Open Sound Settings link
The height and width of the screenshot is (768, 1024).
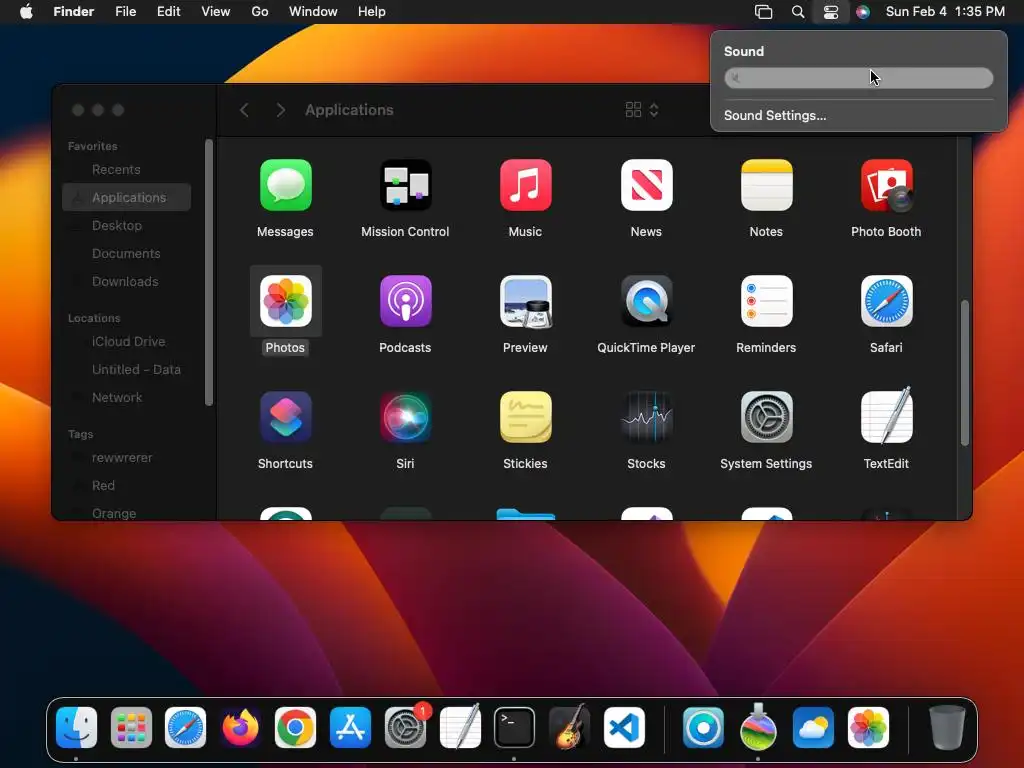tap(775, 116)
